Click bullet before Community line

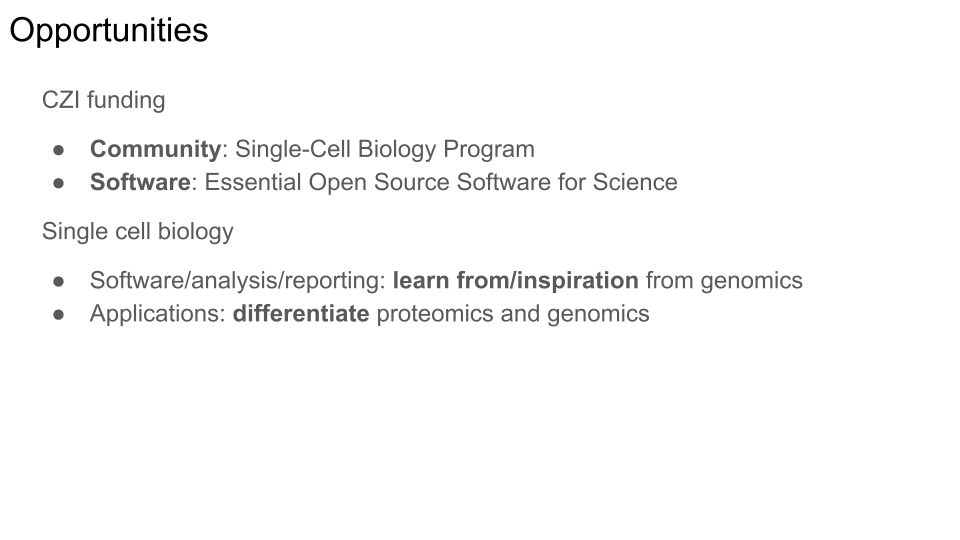tap(59, 150)
